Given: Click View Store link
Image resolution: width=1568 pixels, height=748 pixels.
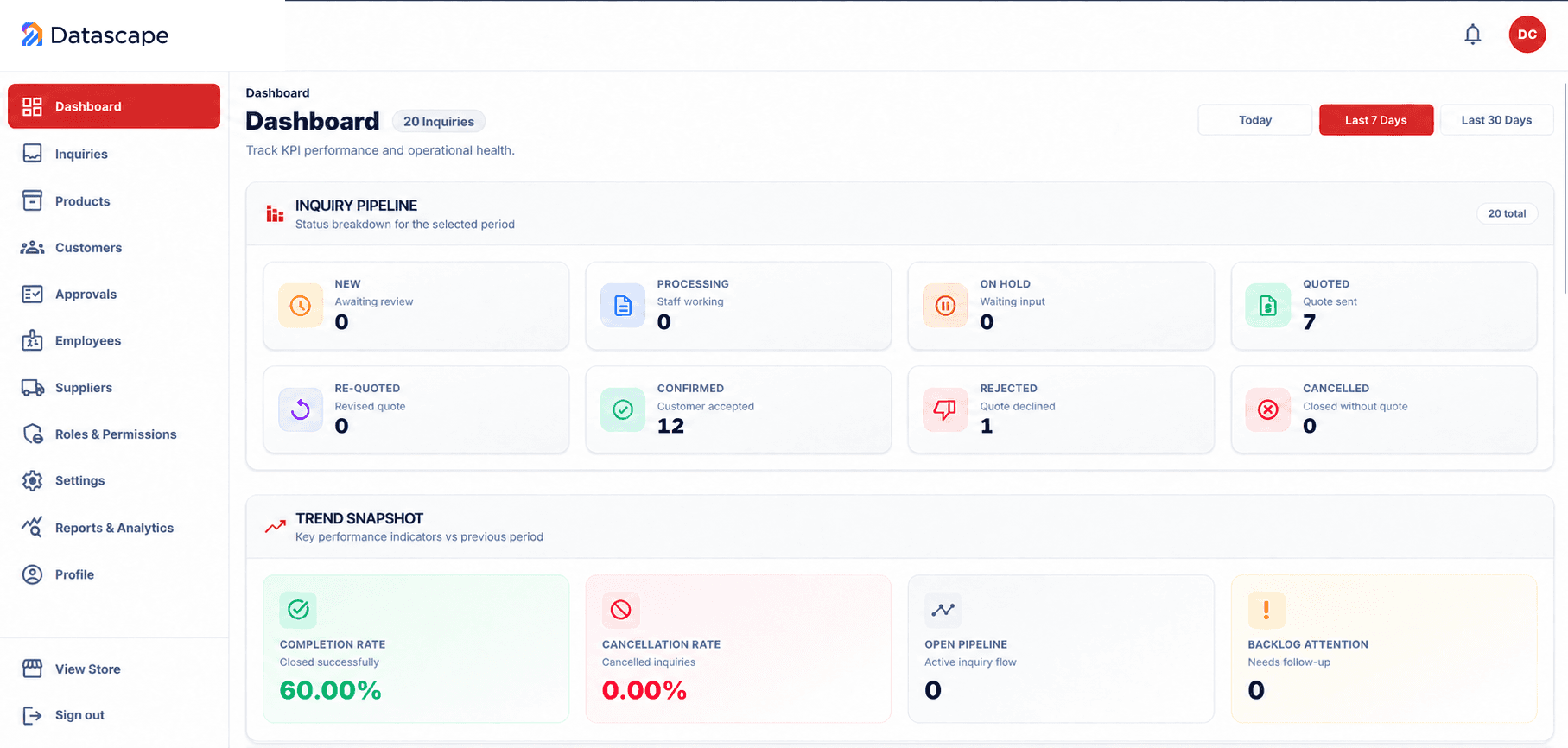Looking at the screenshot, I should point(114,669).
